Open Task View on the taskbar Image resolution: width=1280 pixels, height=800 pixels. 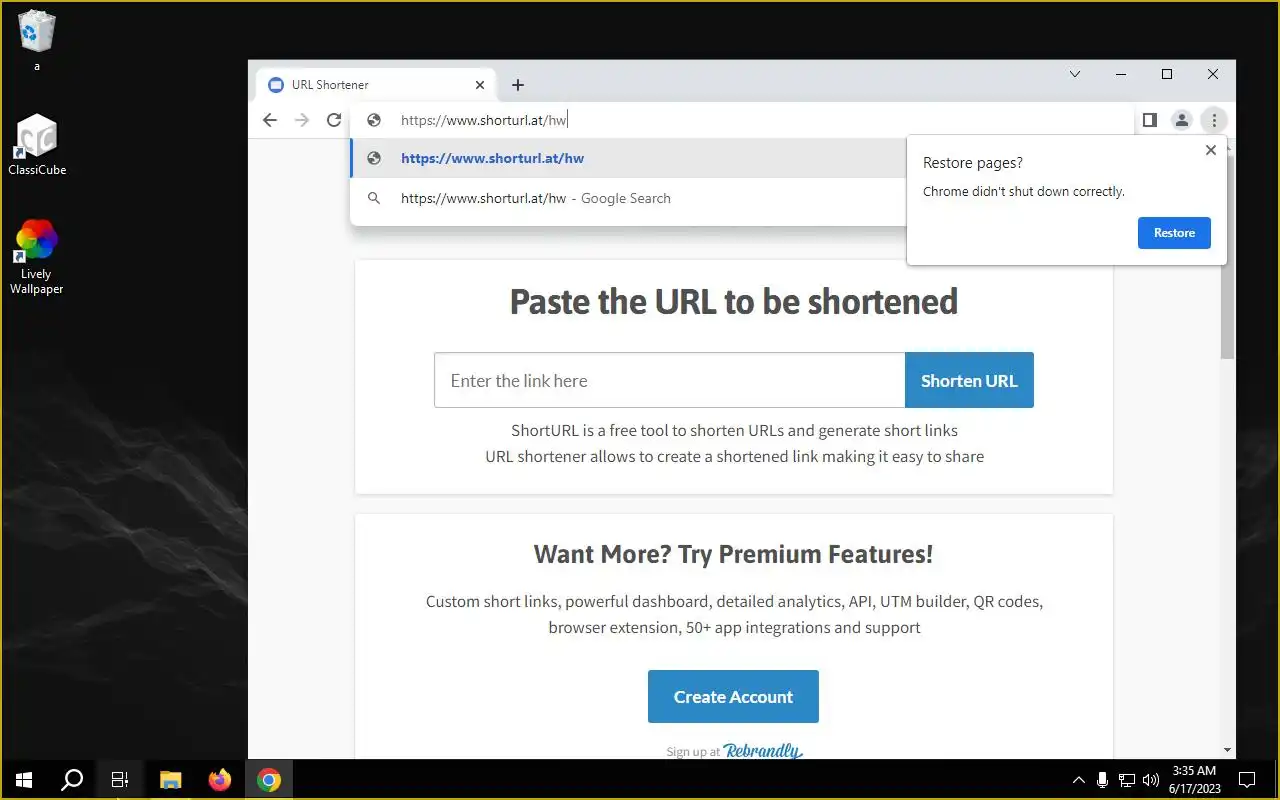pyautogui.click(x=120, y=780)
